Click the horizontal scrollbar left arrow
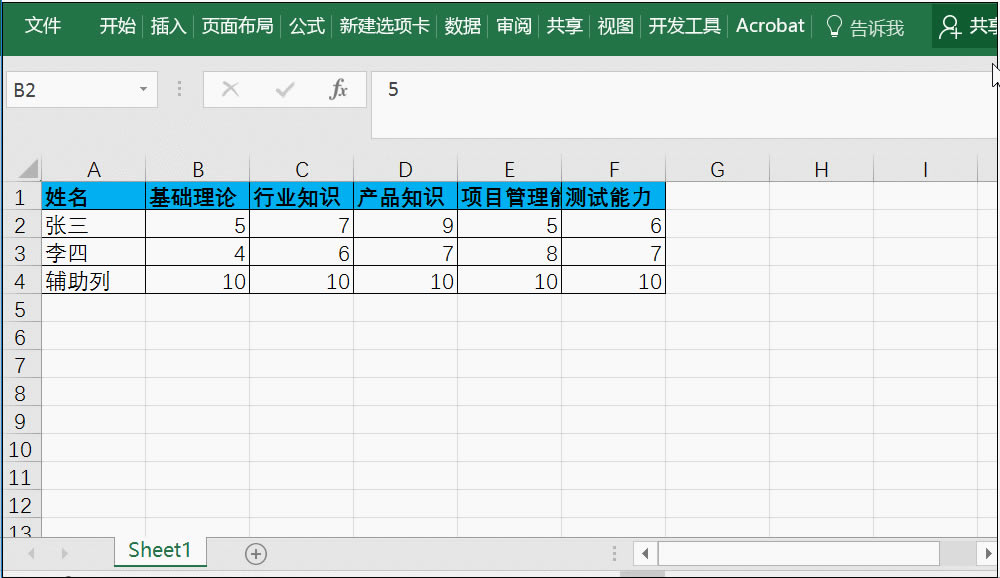This screenshot has width=1000, height=578. click(644, 552)
